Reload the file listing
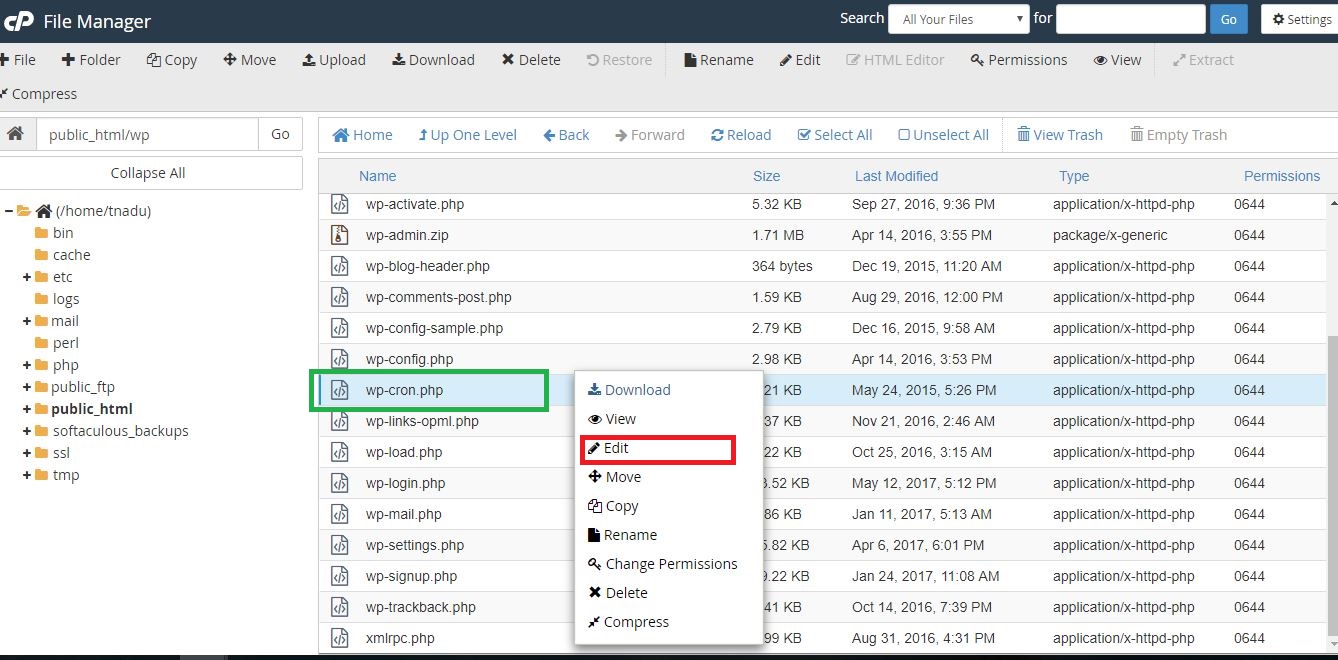The image size is (1338, 660). (x=741, y=135)
